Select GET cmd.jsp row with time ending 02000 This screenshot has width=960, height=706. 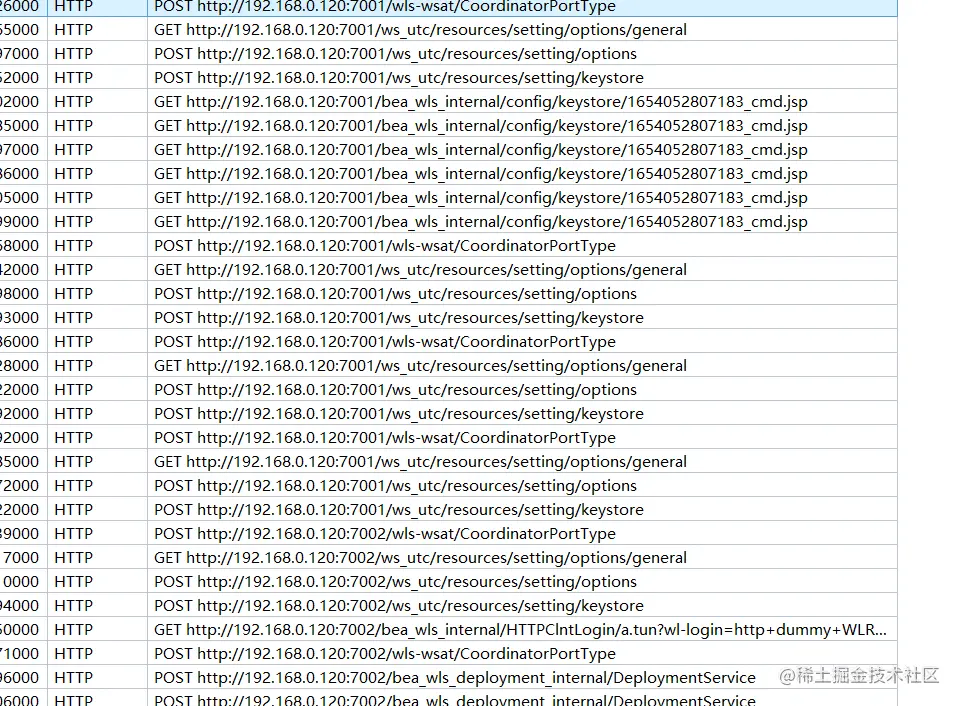pos(448,102)
